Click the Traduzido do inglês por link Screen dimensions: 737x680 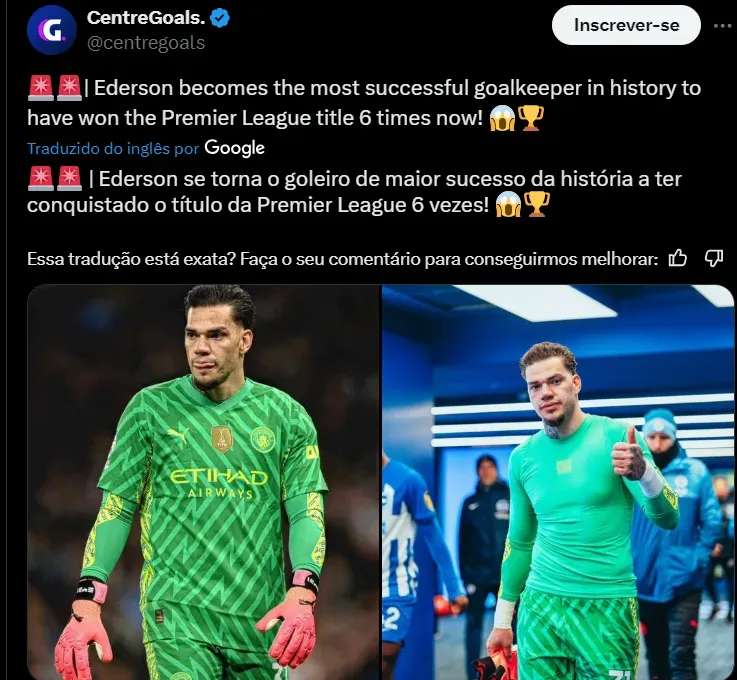click(x=113, y=149)
